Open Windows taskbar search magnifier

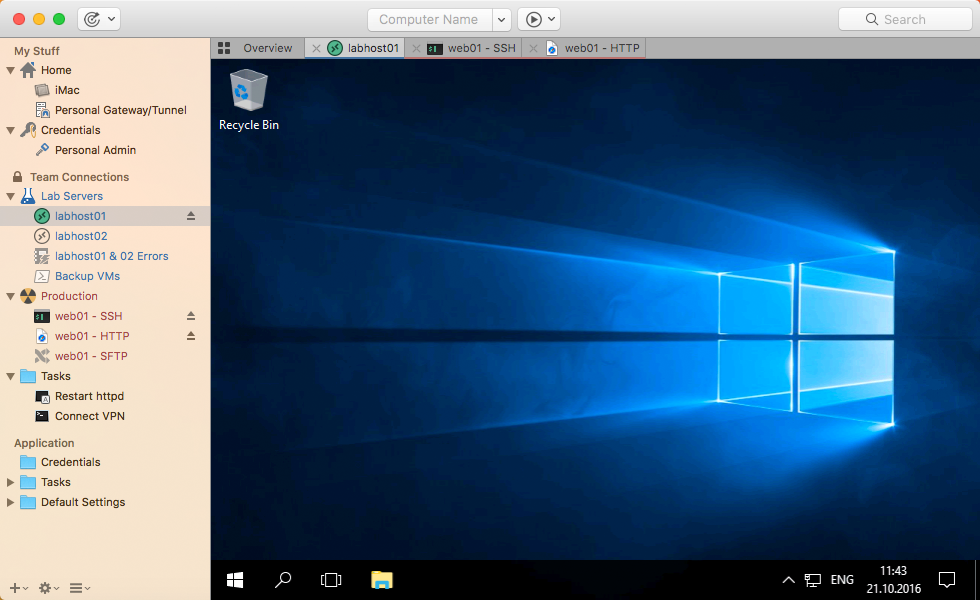pos(283,579)
